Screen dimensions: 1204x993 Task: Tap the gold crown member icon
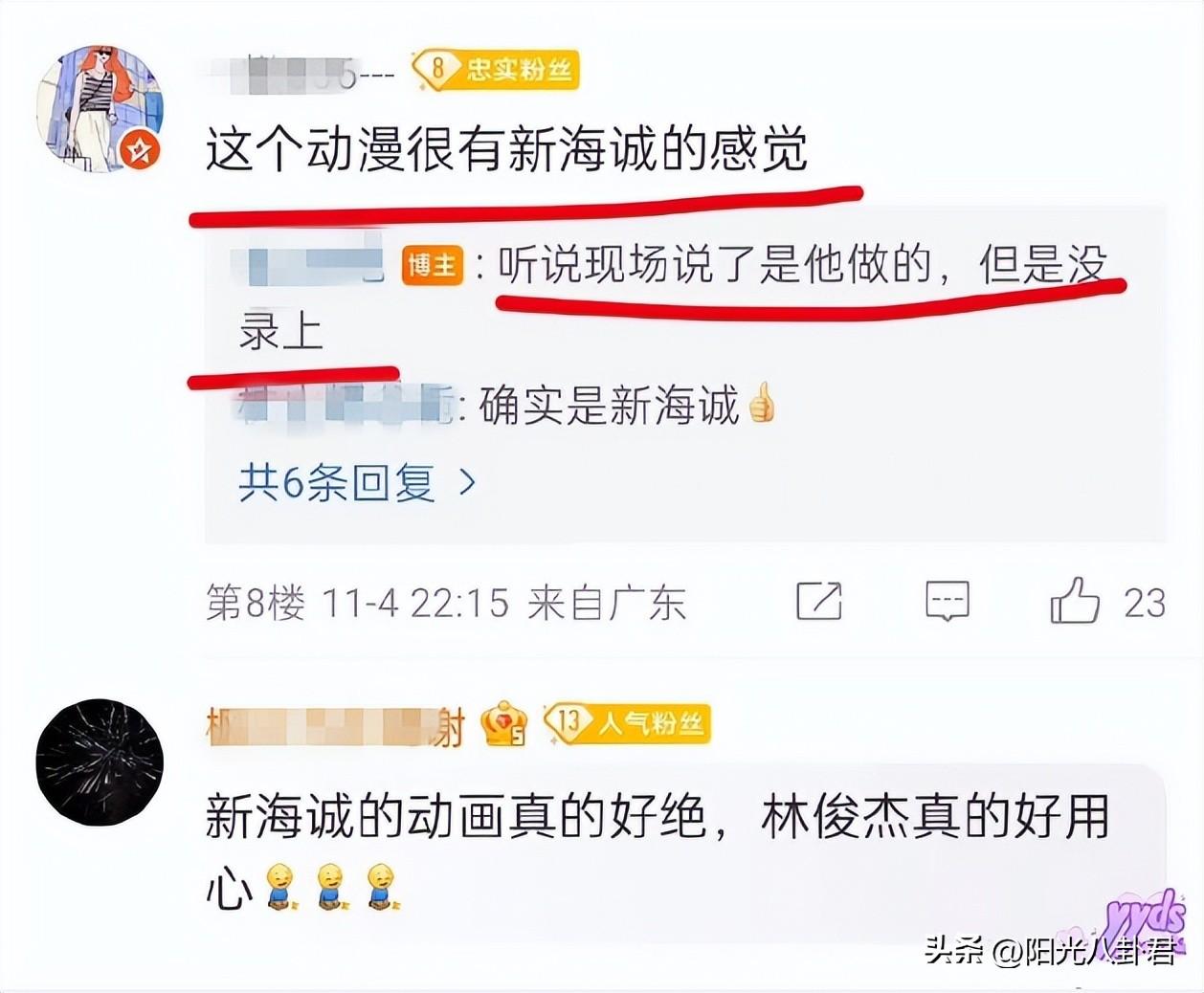point(504,724)
